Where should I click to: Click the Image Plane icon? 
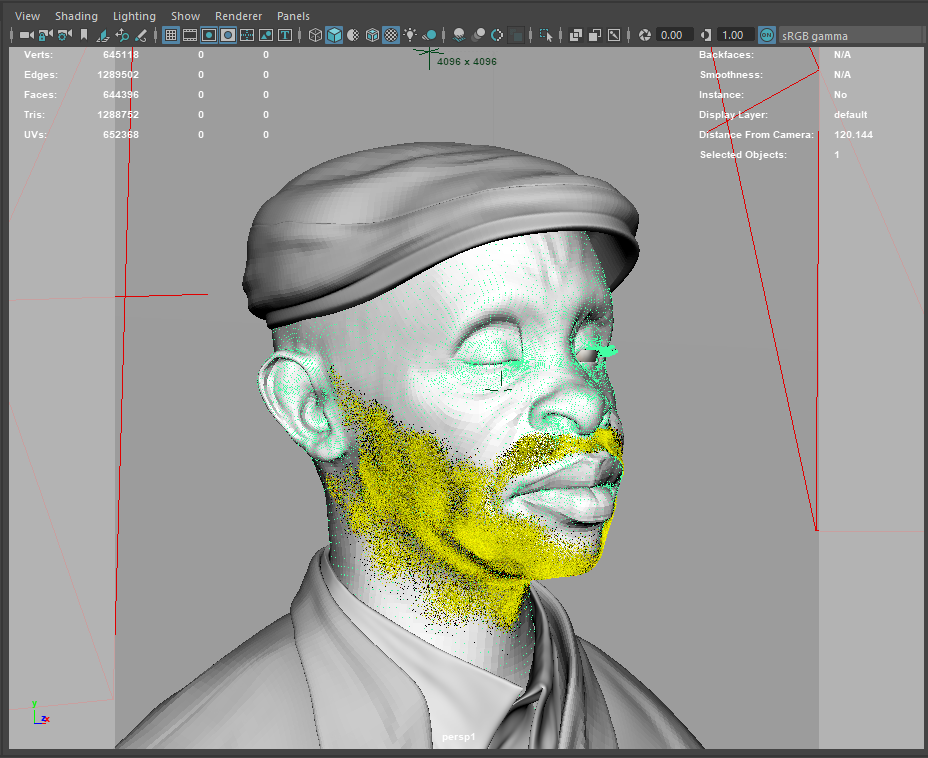pos(103,36)
